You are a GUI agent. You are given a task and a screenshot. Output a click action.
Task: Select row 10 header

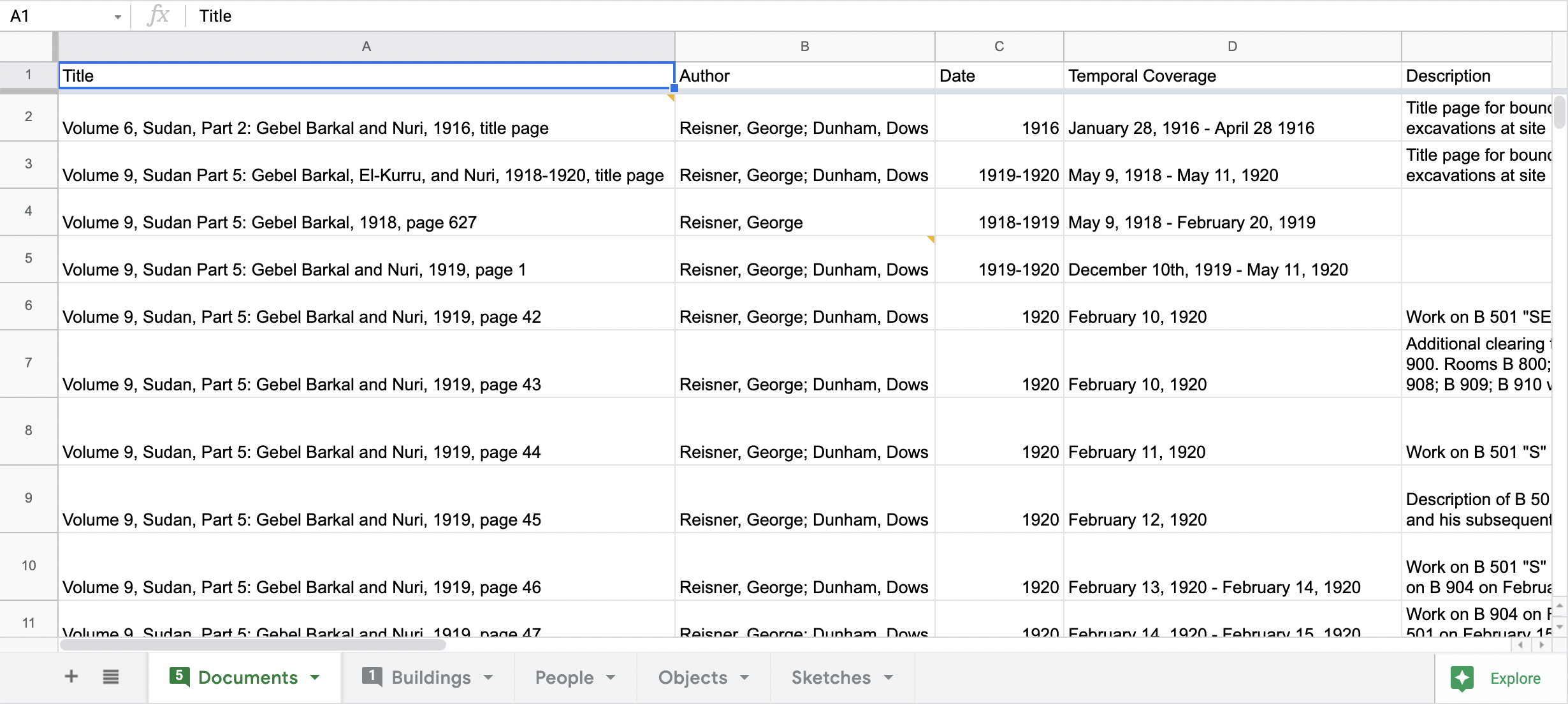29,566
